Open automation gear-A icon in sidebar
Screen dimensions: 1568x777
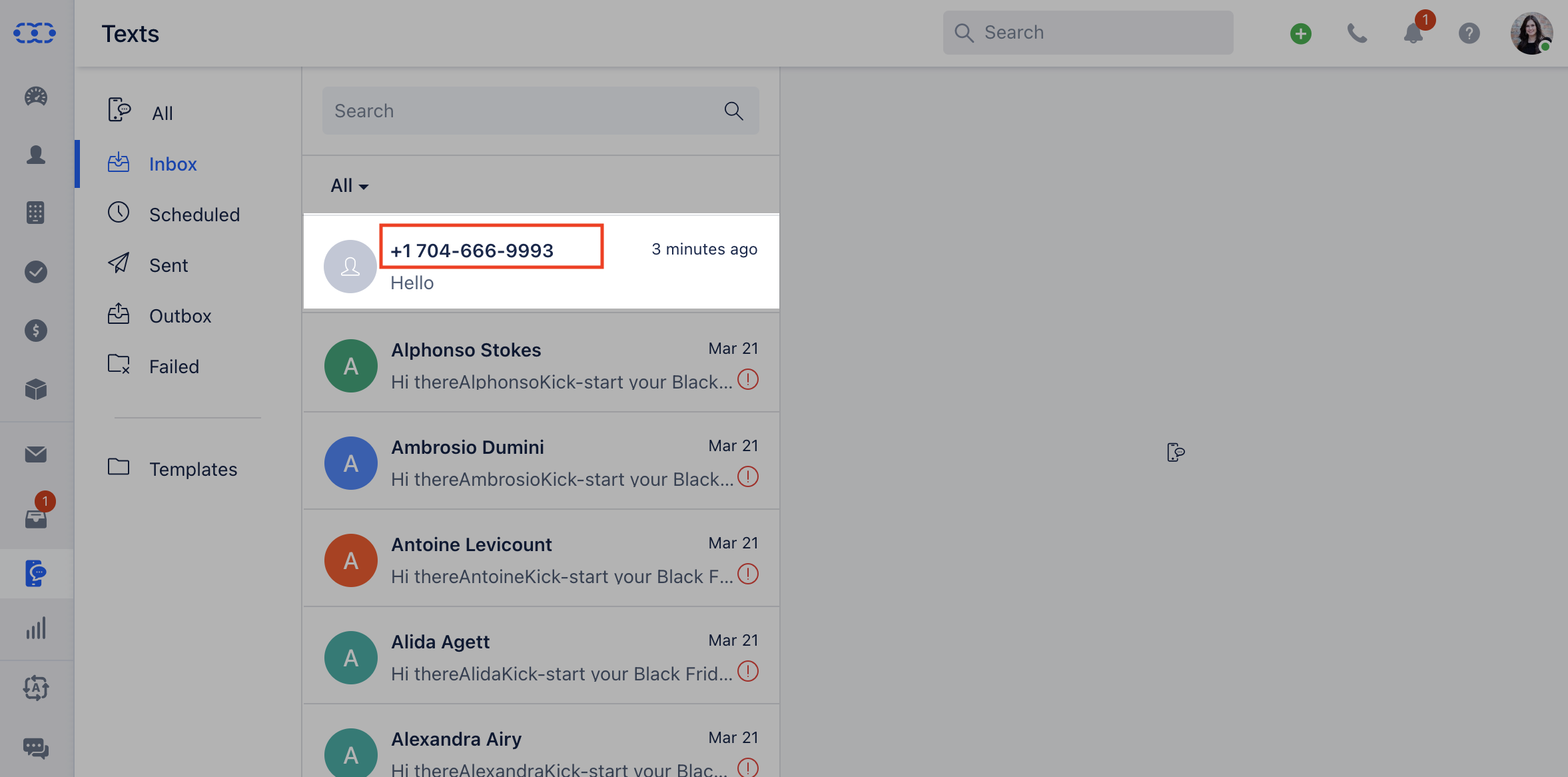click(x=36, y=688)
